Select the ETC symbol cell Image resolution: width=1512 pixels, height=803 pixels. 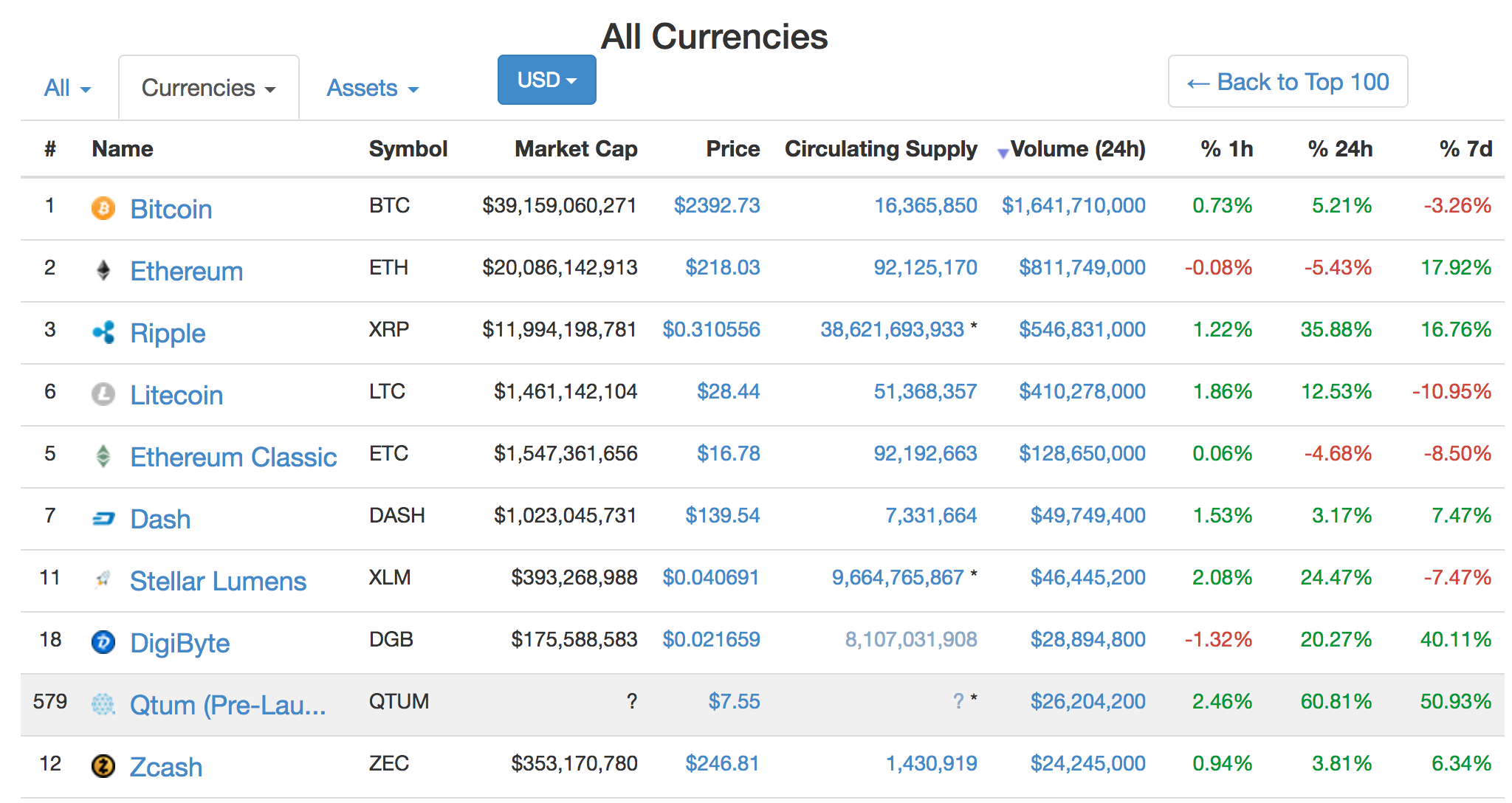pos(388,453)
